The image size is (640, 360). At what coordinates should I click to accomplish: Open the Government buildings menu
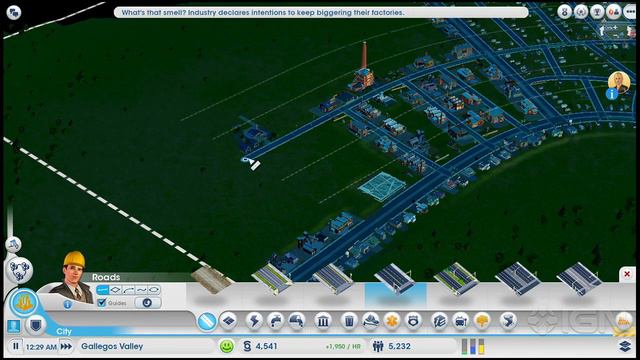tap(323, 321)
